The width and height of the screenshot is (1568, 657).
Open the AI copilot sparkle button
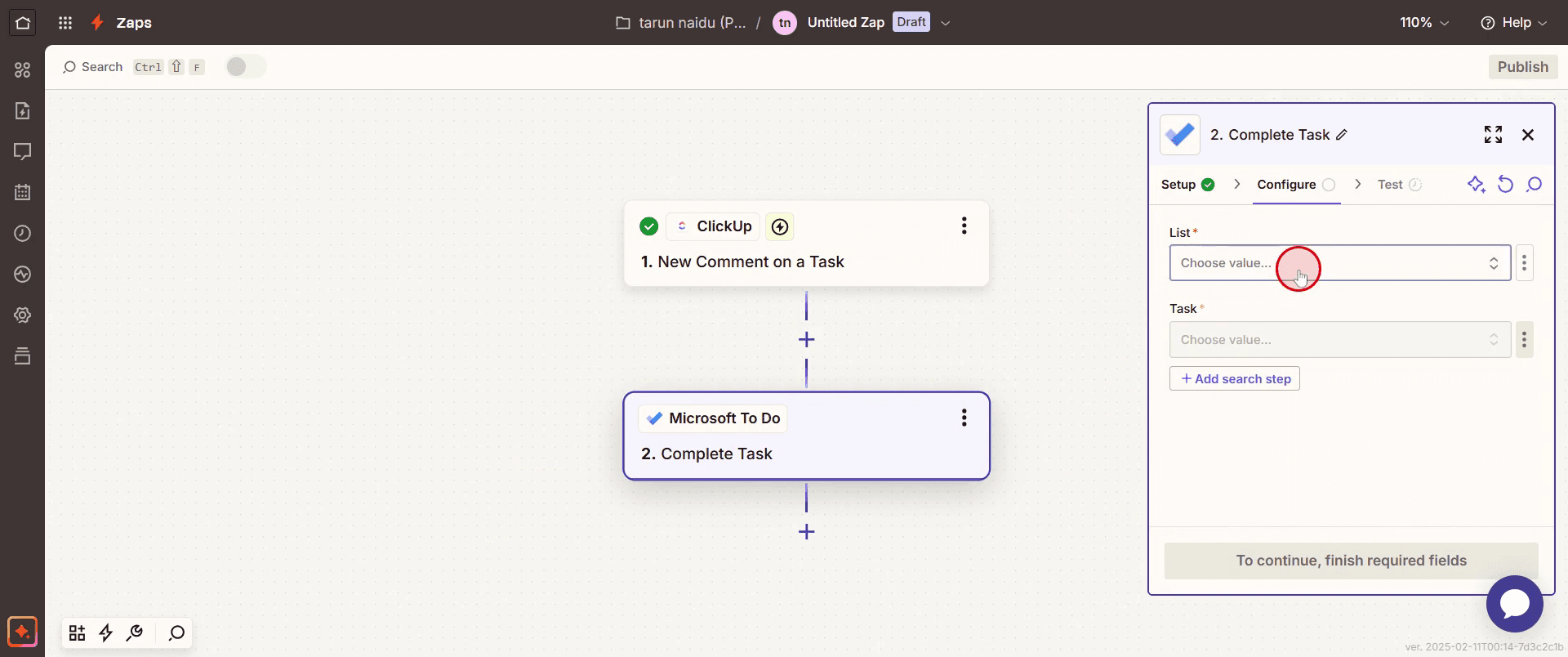click(x=23, y=632)
